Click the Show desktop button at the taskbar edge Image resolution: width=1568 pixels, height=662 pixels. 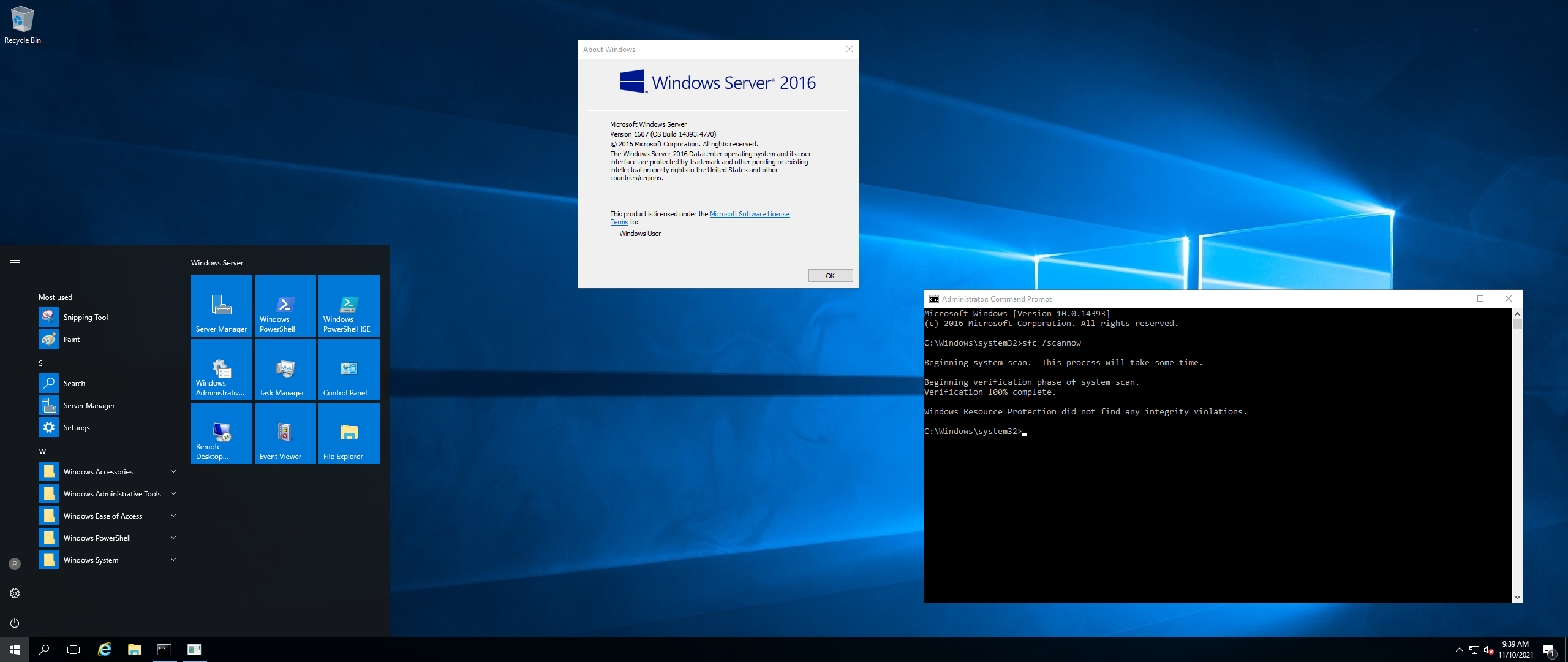click(x=1566, y=650)
